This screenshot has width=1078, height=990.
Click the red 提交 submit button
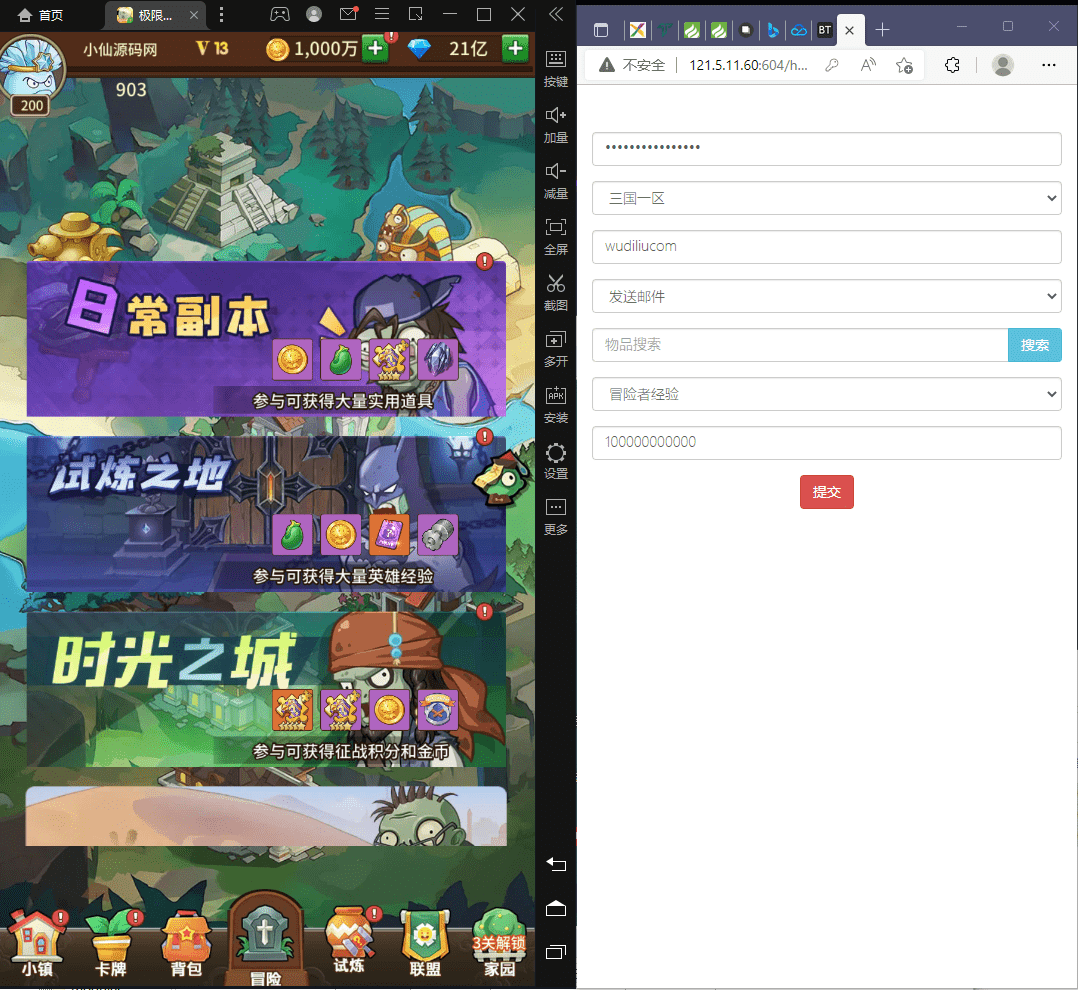click(826, 492)
